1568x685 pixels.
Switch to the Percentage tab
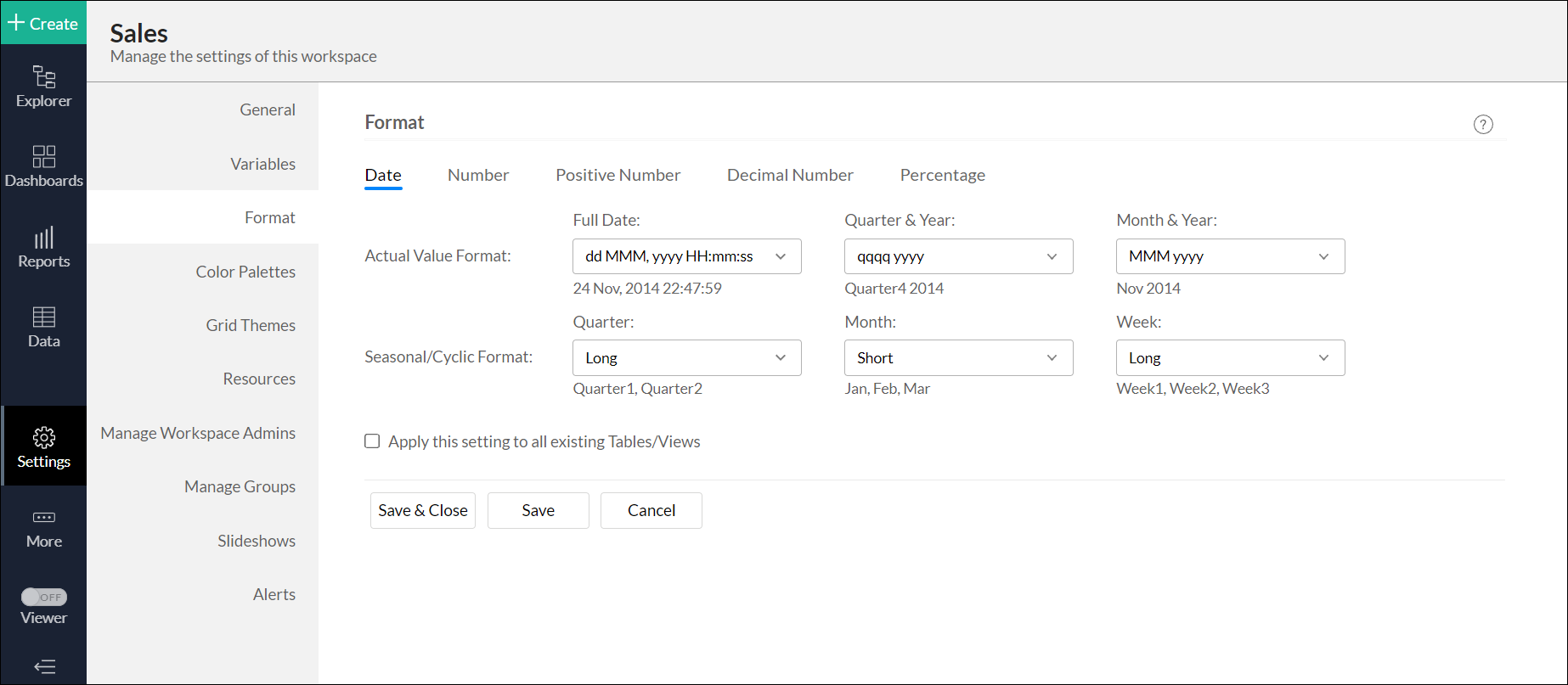(942, 175)
